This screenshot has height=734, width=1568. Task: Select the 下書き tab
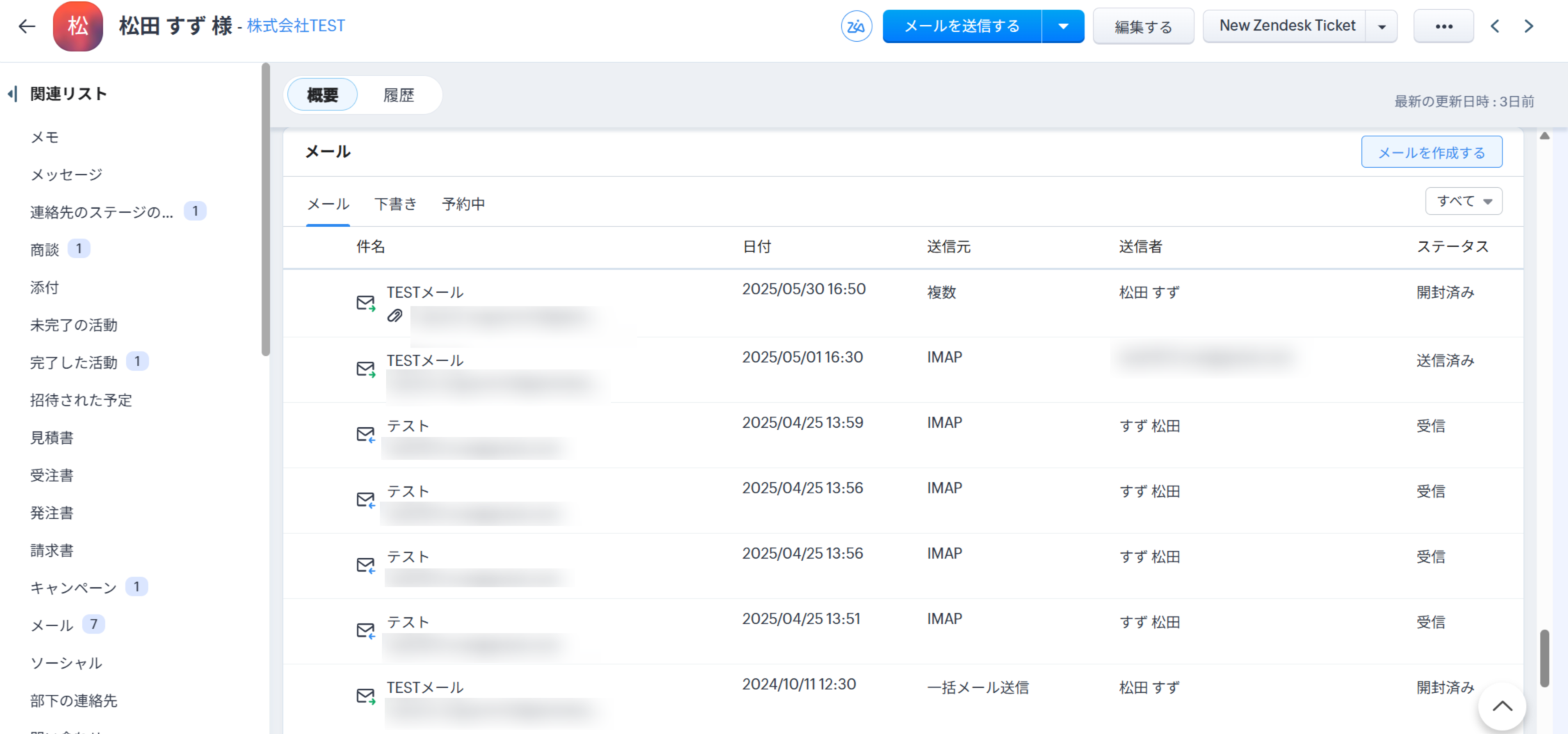pos(395,204)
